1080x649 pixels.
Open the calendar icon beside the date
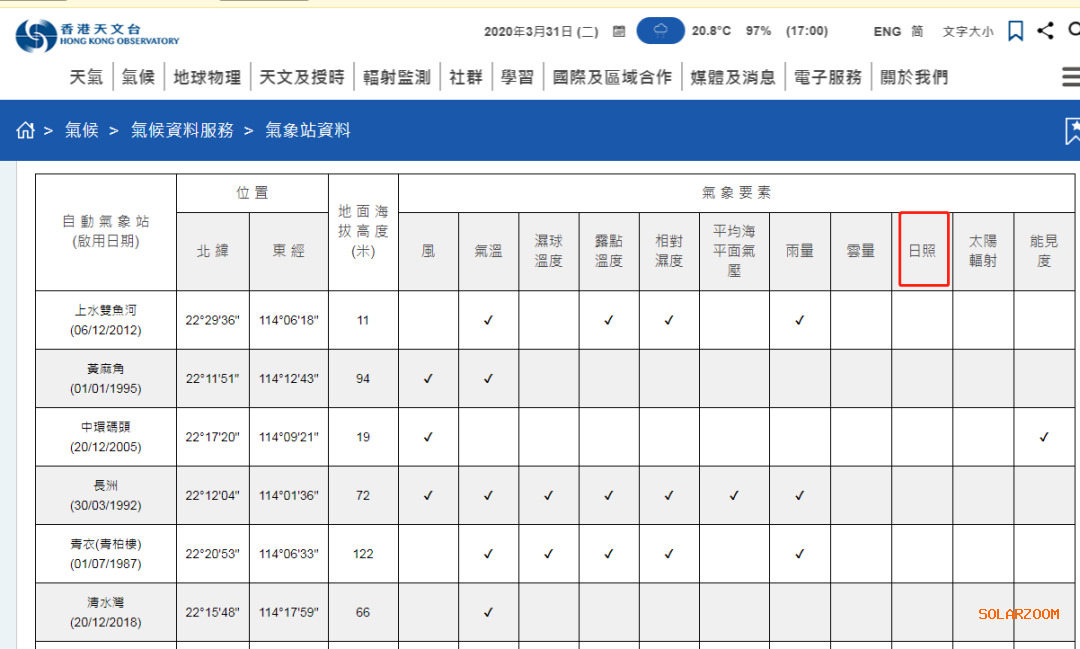(619, 31)
